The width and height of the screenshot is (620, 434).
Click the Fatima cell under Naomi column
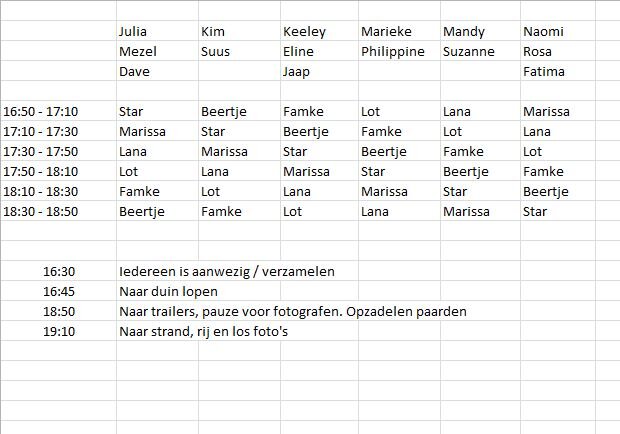point(558,72)
